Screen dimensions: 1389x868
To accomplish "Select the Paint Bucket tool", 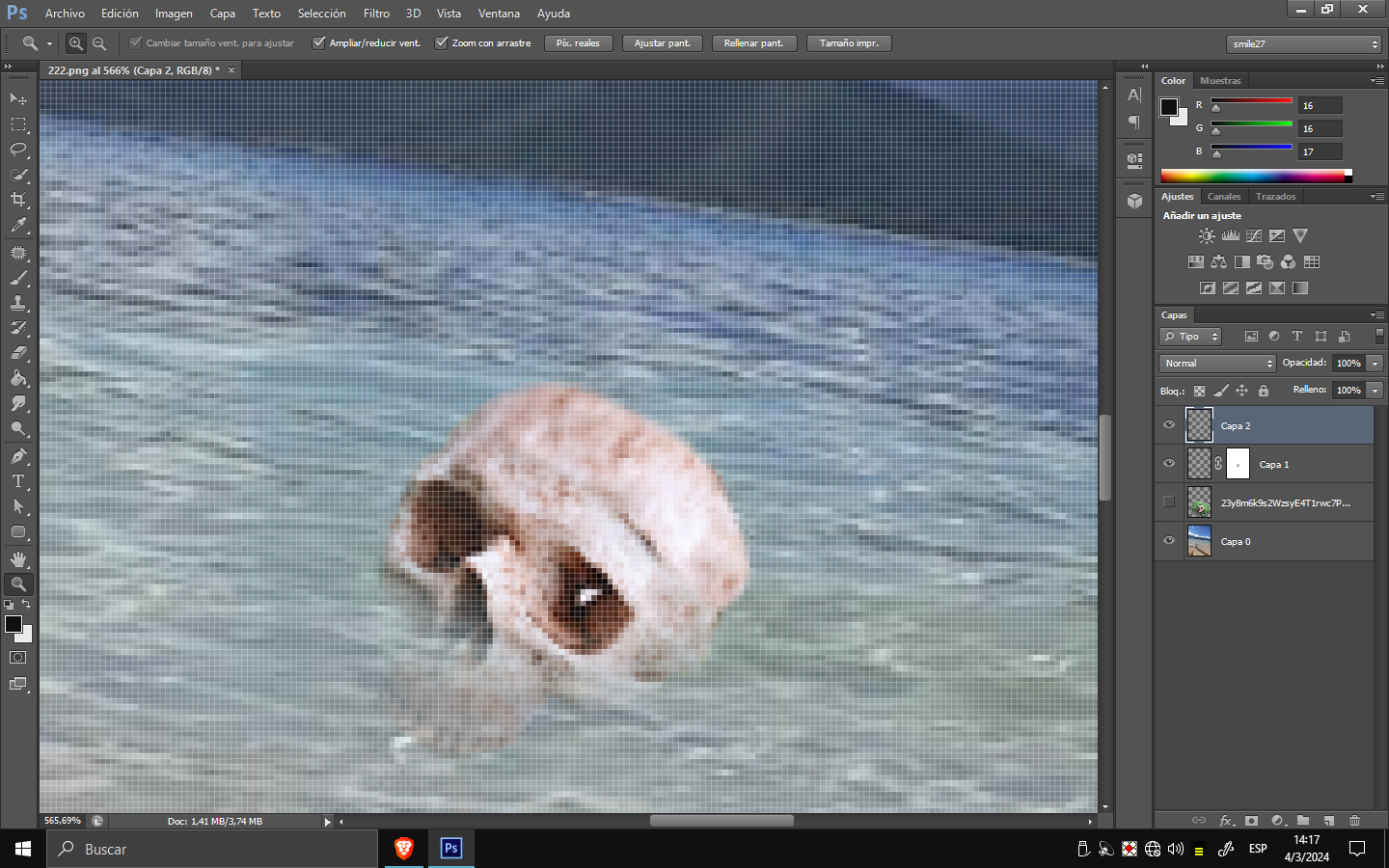I will pos(18,378).
